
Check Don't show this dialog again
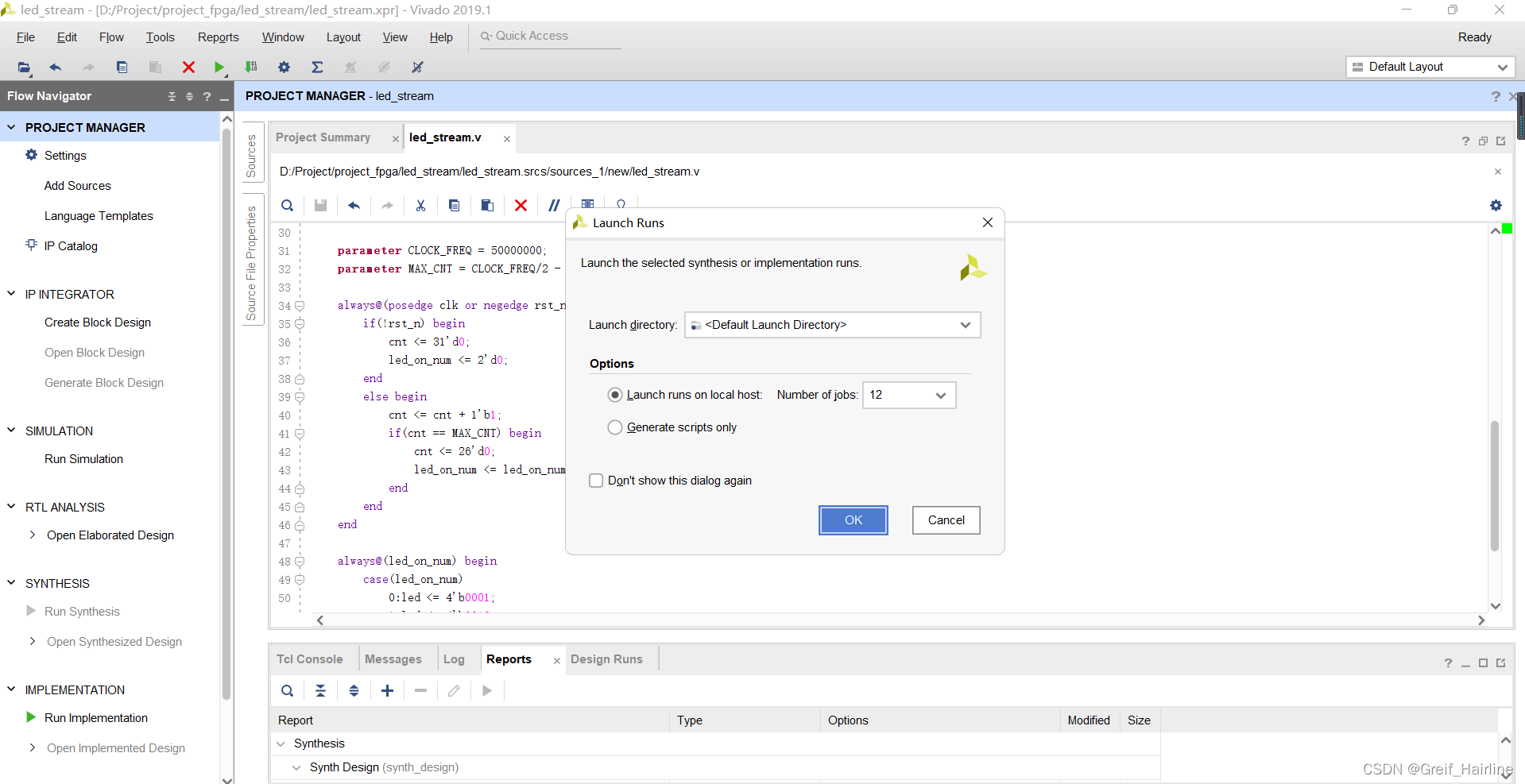596,481
